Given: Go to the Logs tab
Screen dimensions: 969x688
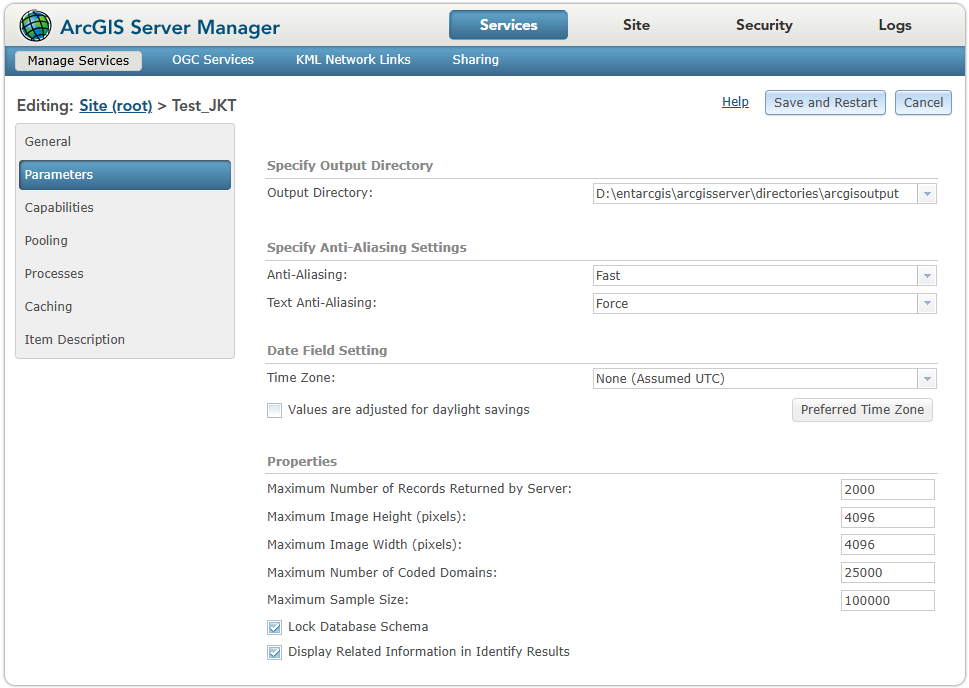Looking at the screenshot, I should 895,25.
